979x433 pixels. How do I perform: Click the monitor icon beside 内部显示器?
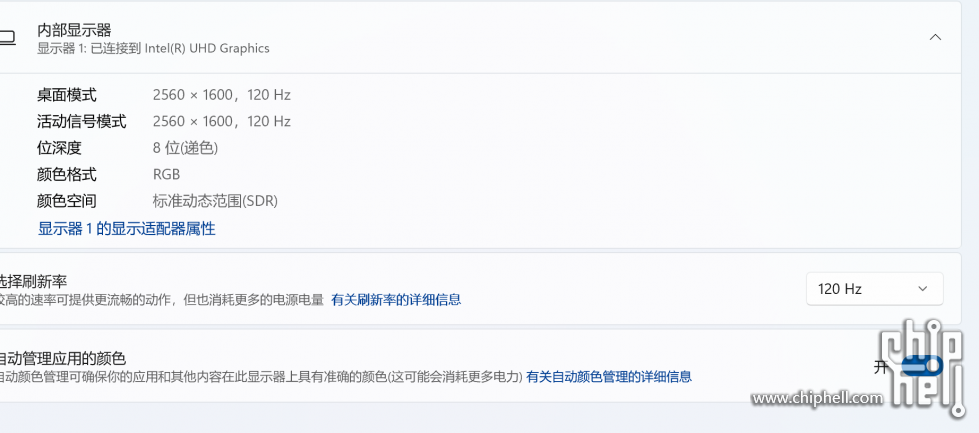coord(7,37)
